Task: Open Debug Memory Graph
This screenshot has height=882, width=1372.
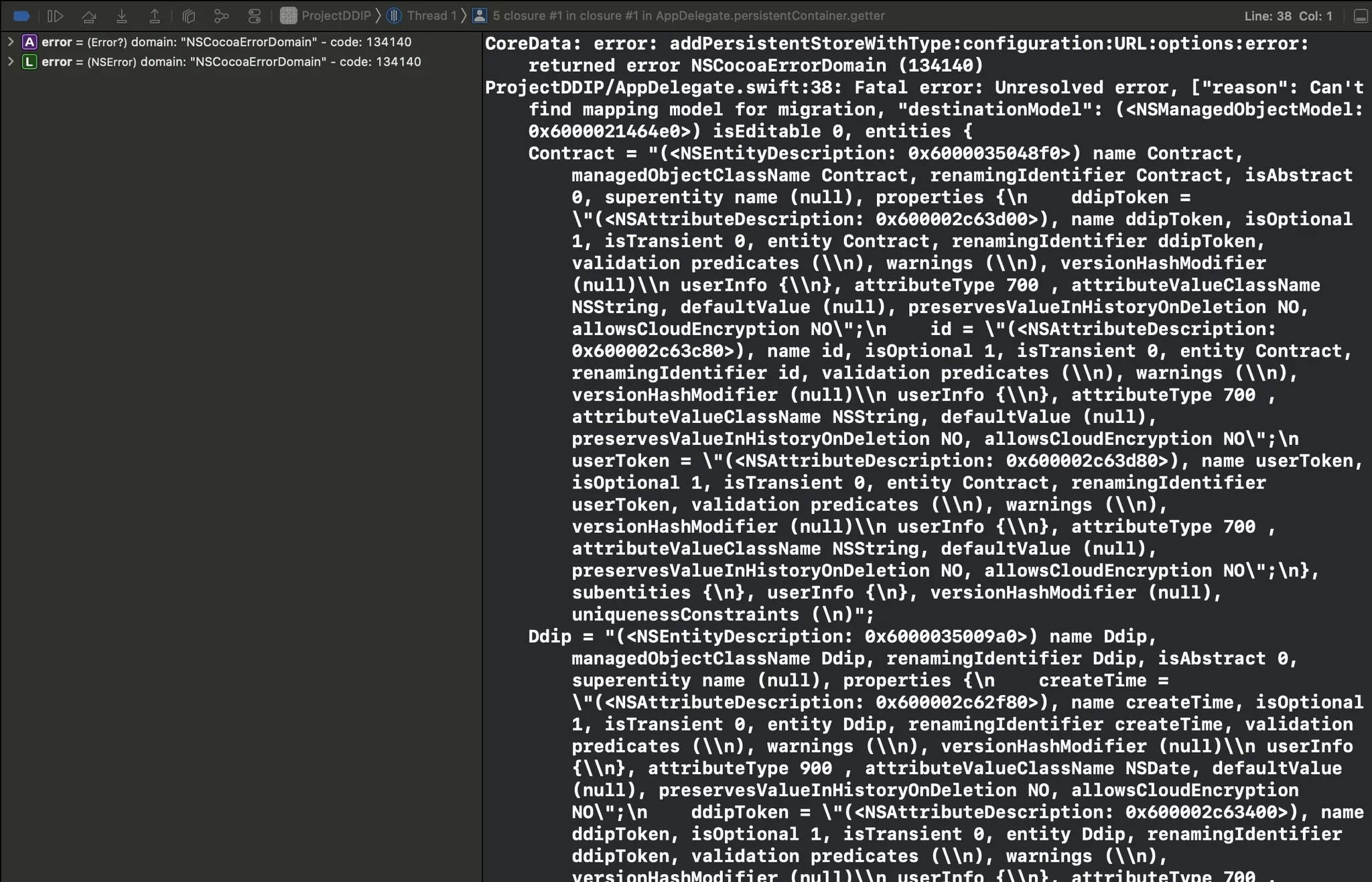Action: pyautogui.click(x=221, y=15)
